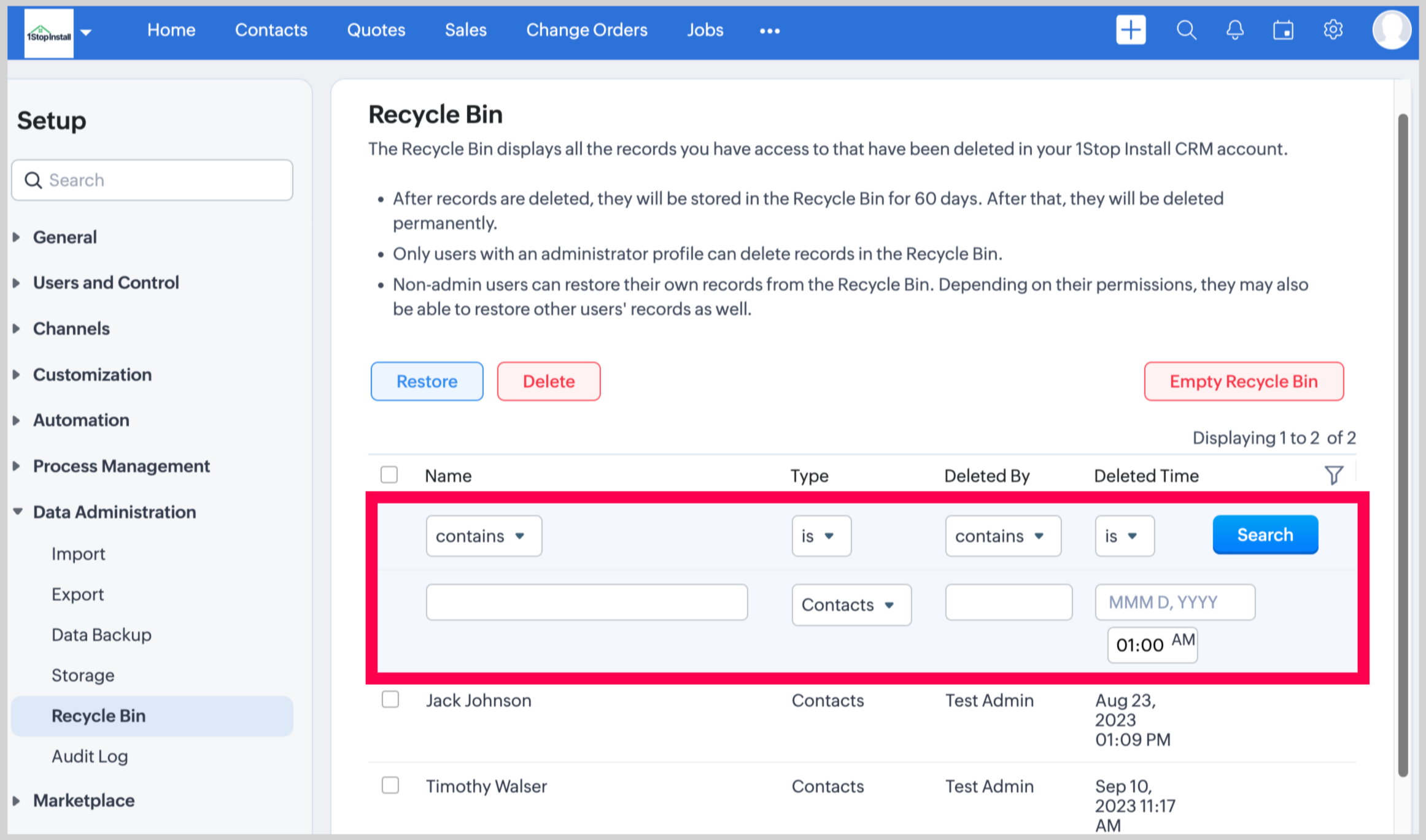The width and height of the screenshot is (1426, 840).
Task: Select Audit Log in sidebar
Action: click(90, 757)
